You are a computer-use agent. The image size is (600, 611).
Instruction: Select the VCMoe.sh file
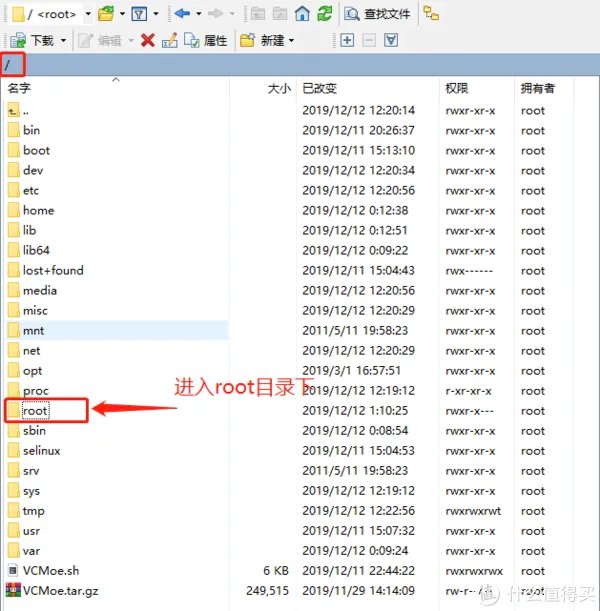(50, 571)
